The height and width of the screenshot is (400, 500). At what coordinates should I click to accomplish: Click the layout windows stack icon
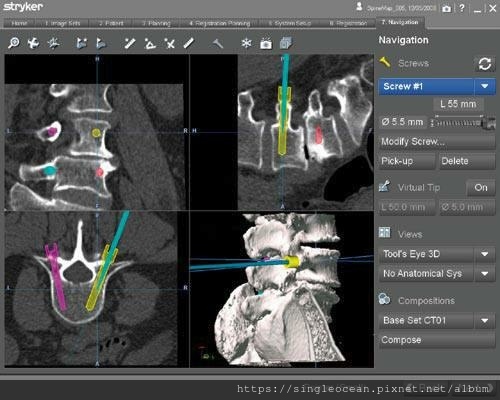pyautogui.click(x=286, y=43)
